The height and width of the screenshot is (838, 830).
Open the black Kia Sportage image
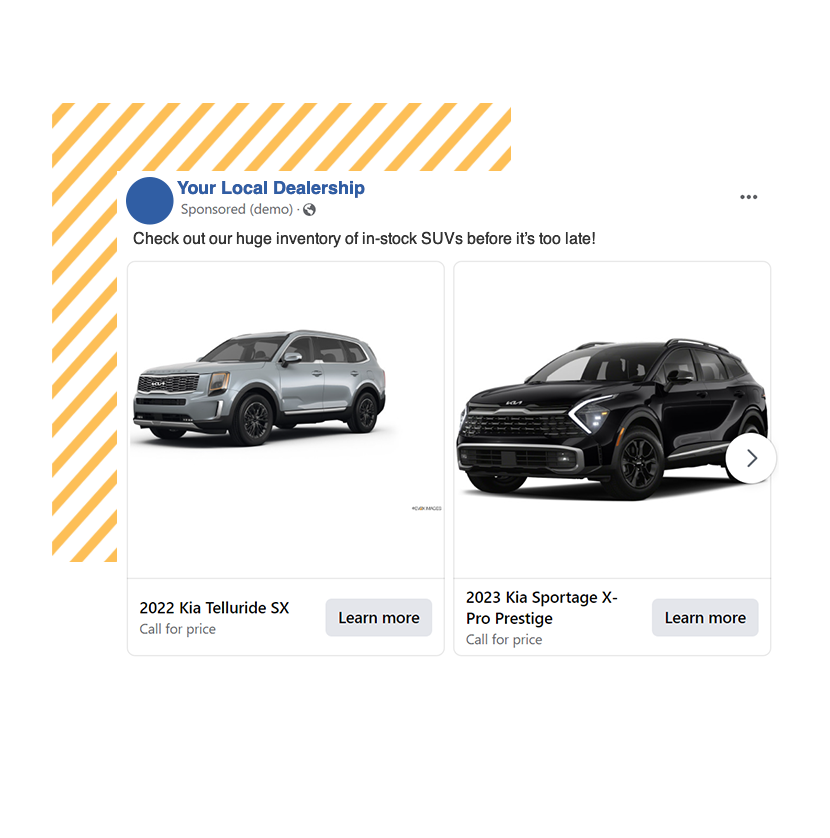(612, 420)
